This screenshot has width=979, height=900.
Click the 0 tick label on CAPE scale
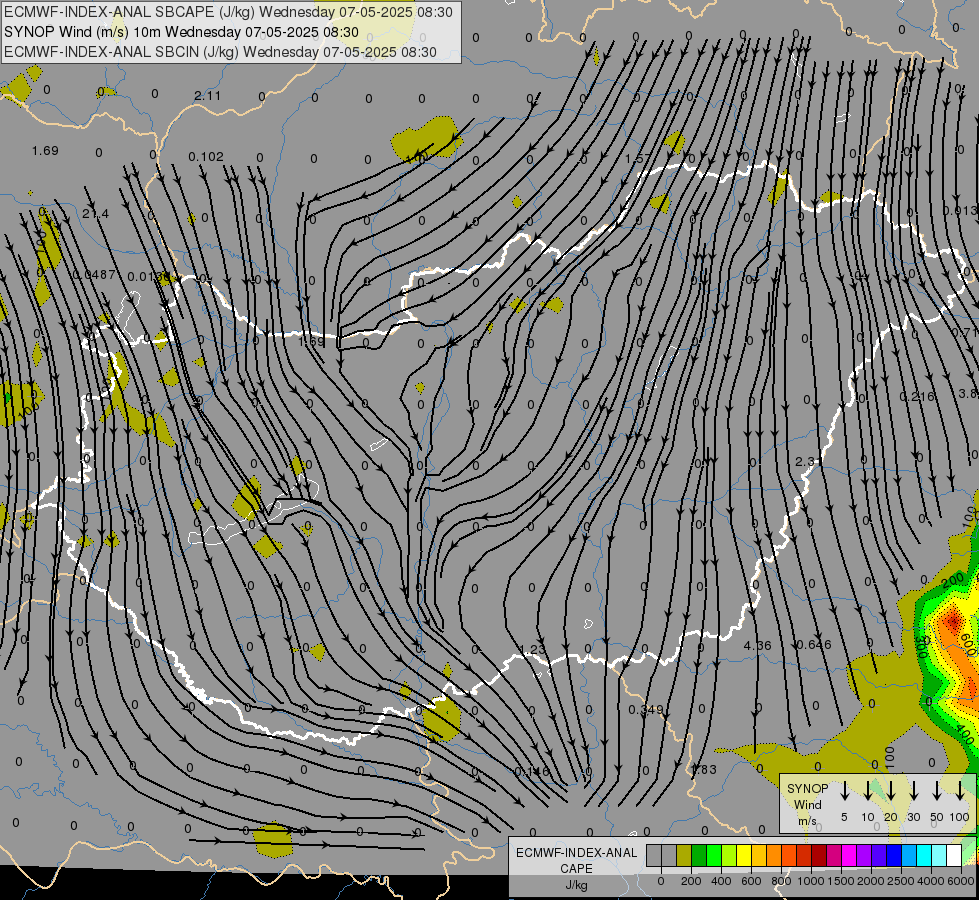(661, 881)
